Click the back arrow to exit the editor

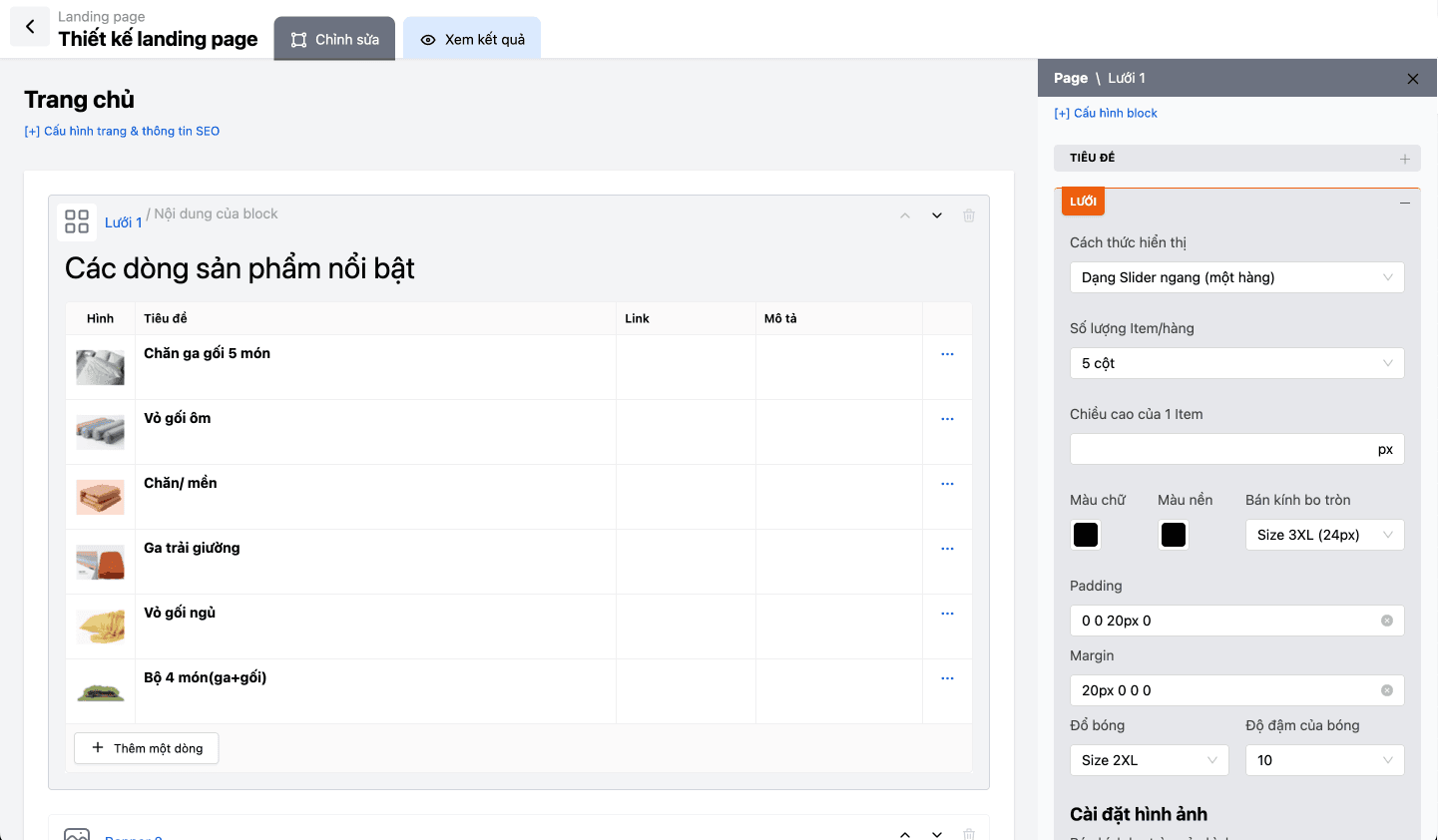point(29,26)
